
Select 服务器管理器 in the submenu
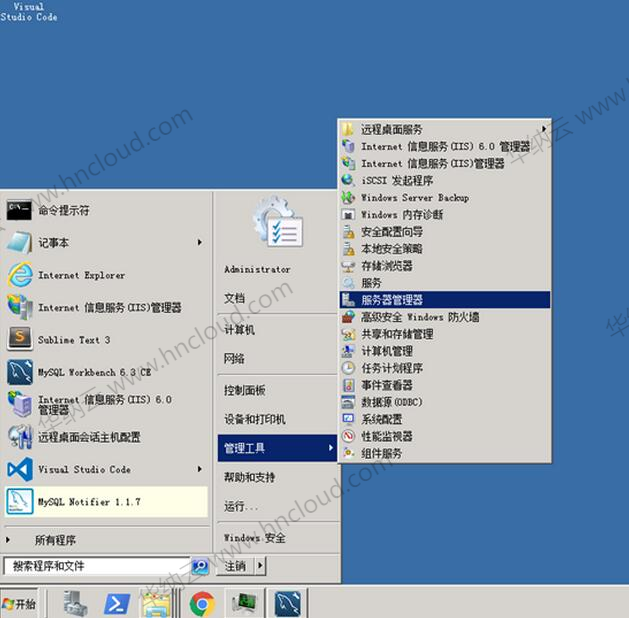point(445,300)
